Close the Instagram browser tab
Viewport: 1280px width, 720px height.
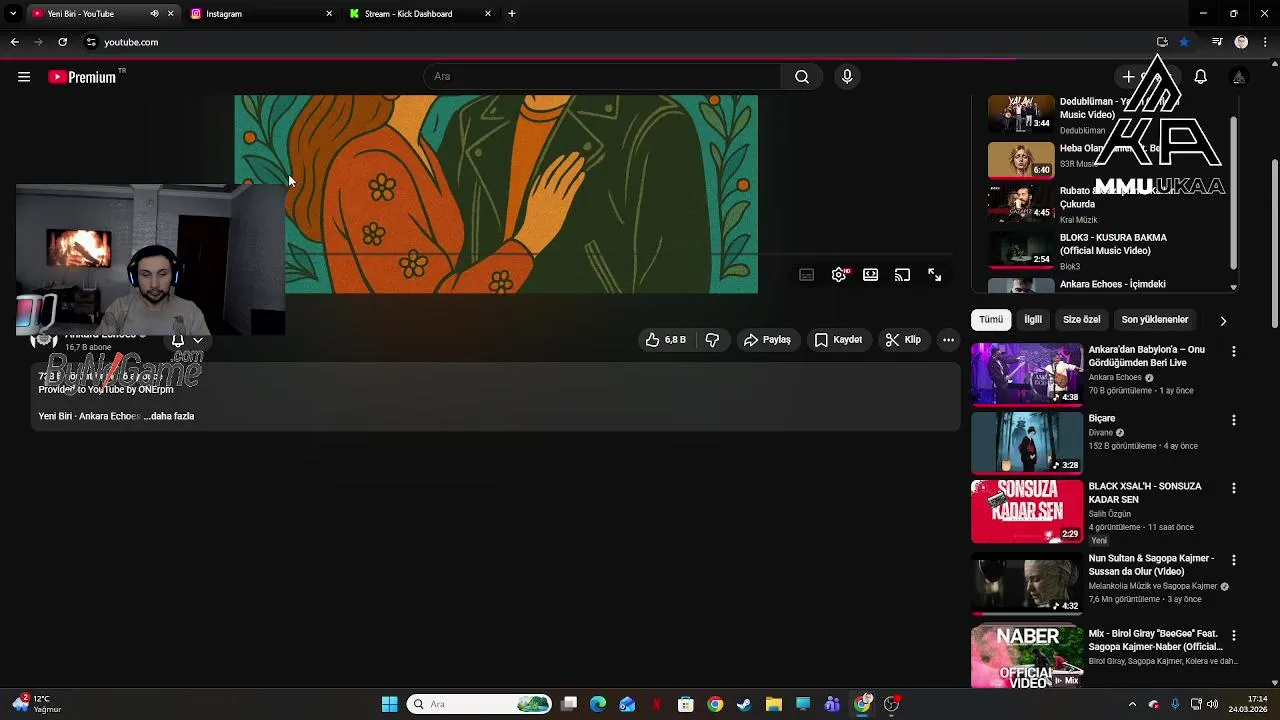coord(329,14)
